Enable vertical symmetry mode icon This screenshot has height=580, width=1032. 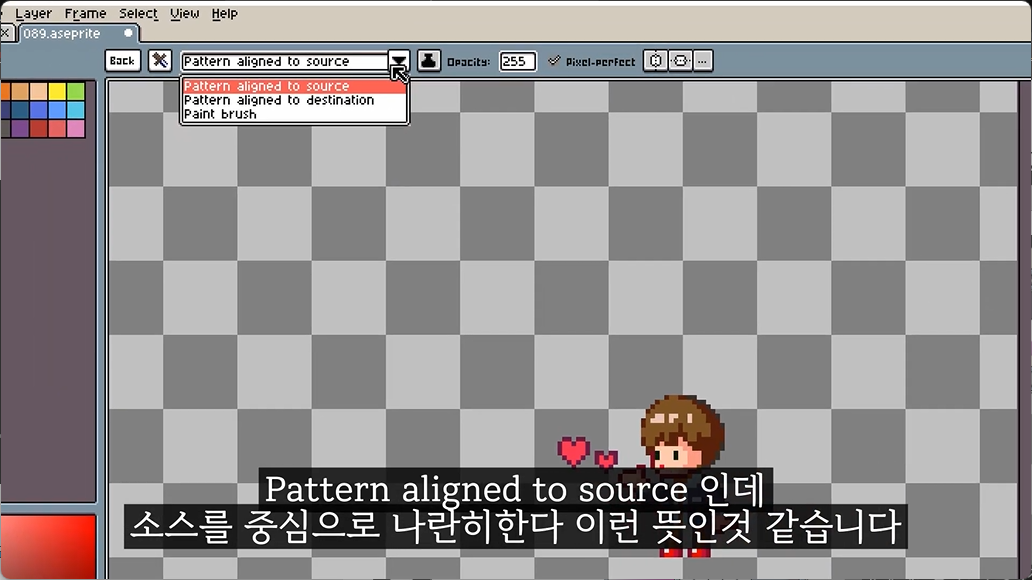click(681, 61)
